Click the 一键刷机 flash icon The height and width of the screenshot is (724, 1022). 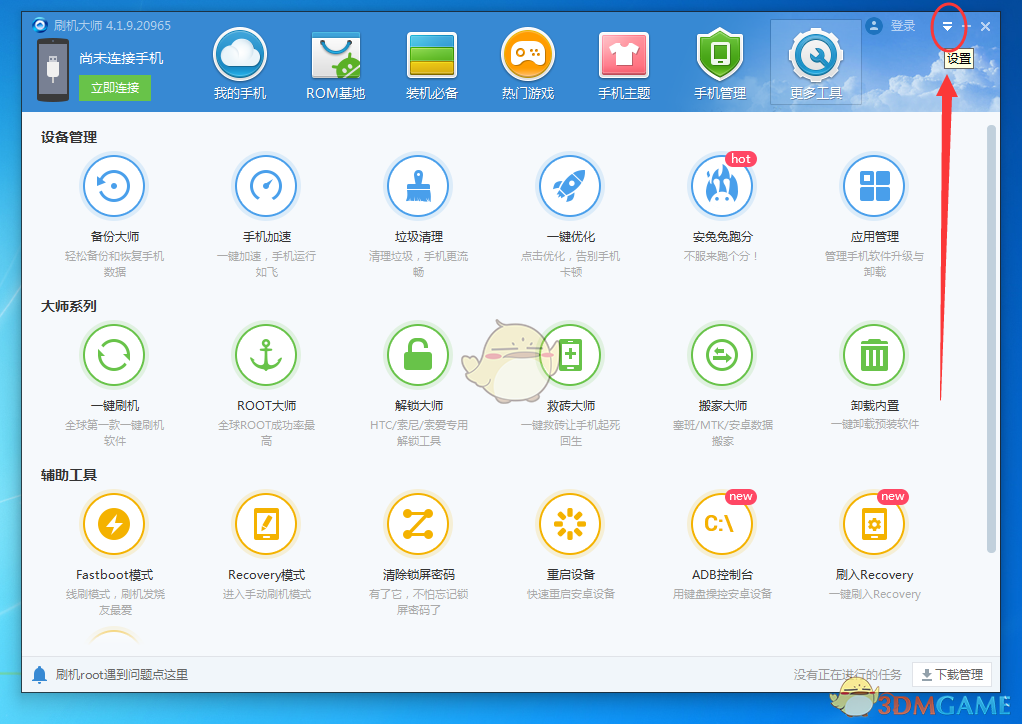(114, 355)
